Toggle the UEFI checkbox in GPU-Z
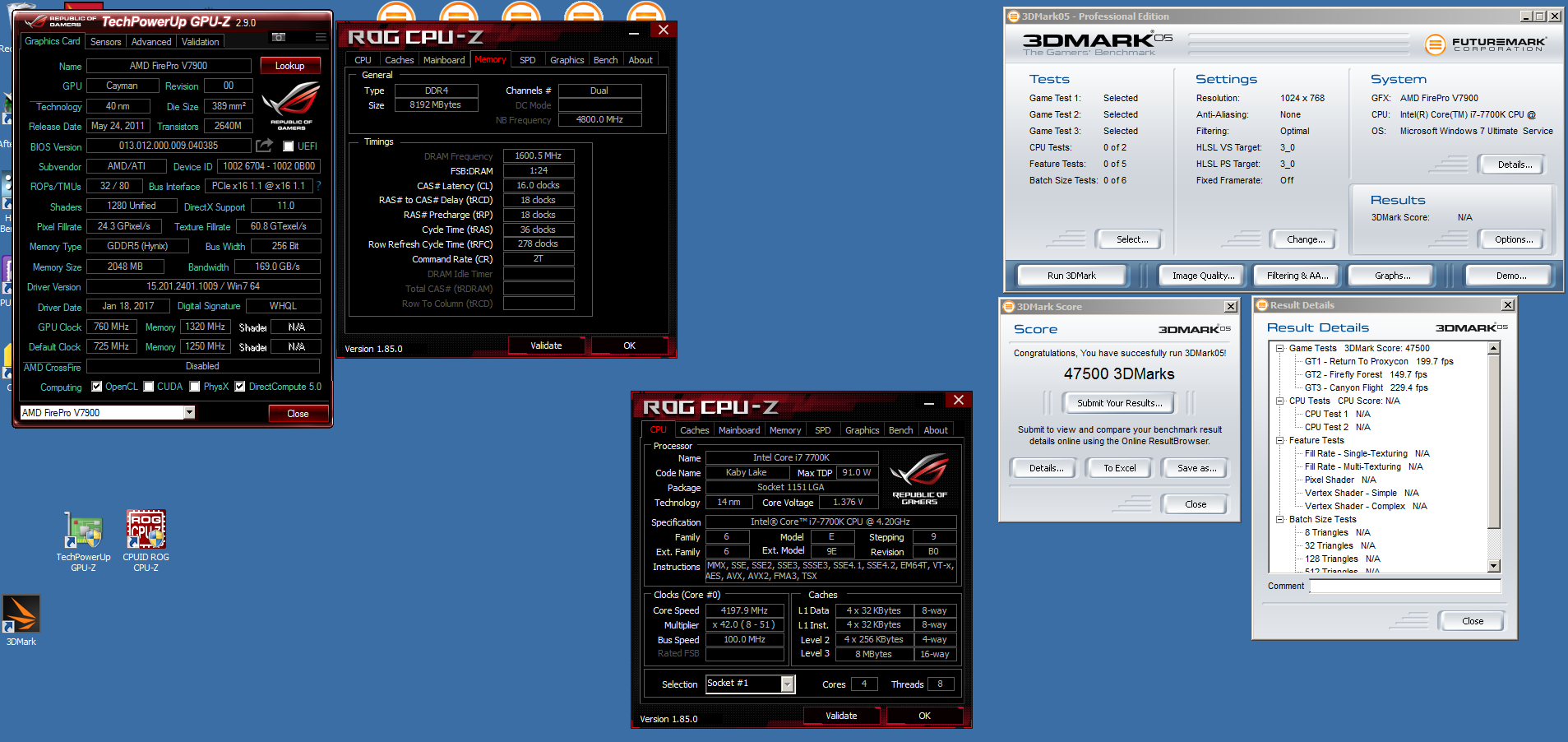The height and width of the screenshot is (742, 1568). pyautogui.click(x=288, y=146)
